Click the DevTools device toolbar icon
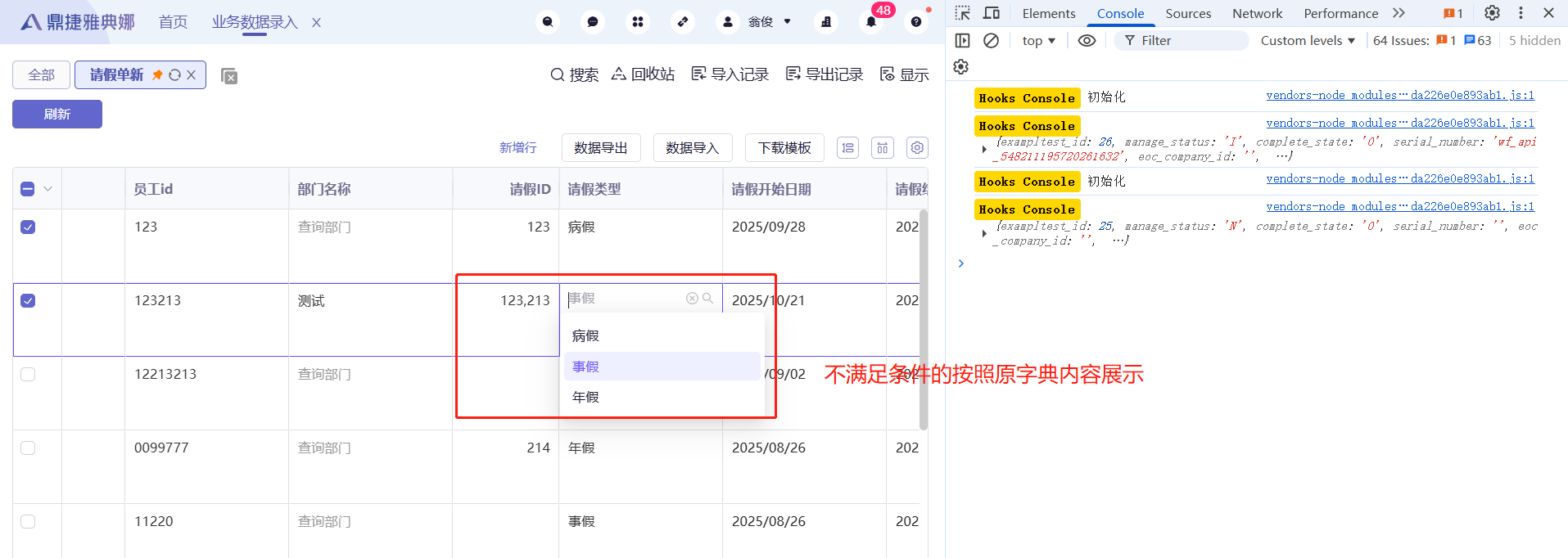The image size is (1568, 558). tap(992, 13)
